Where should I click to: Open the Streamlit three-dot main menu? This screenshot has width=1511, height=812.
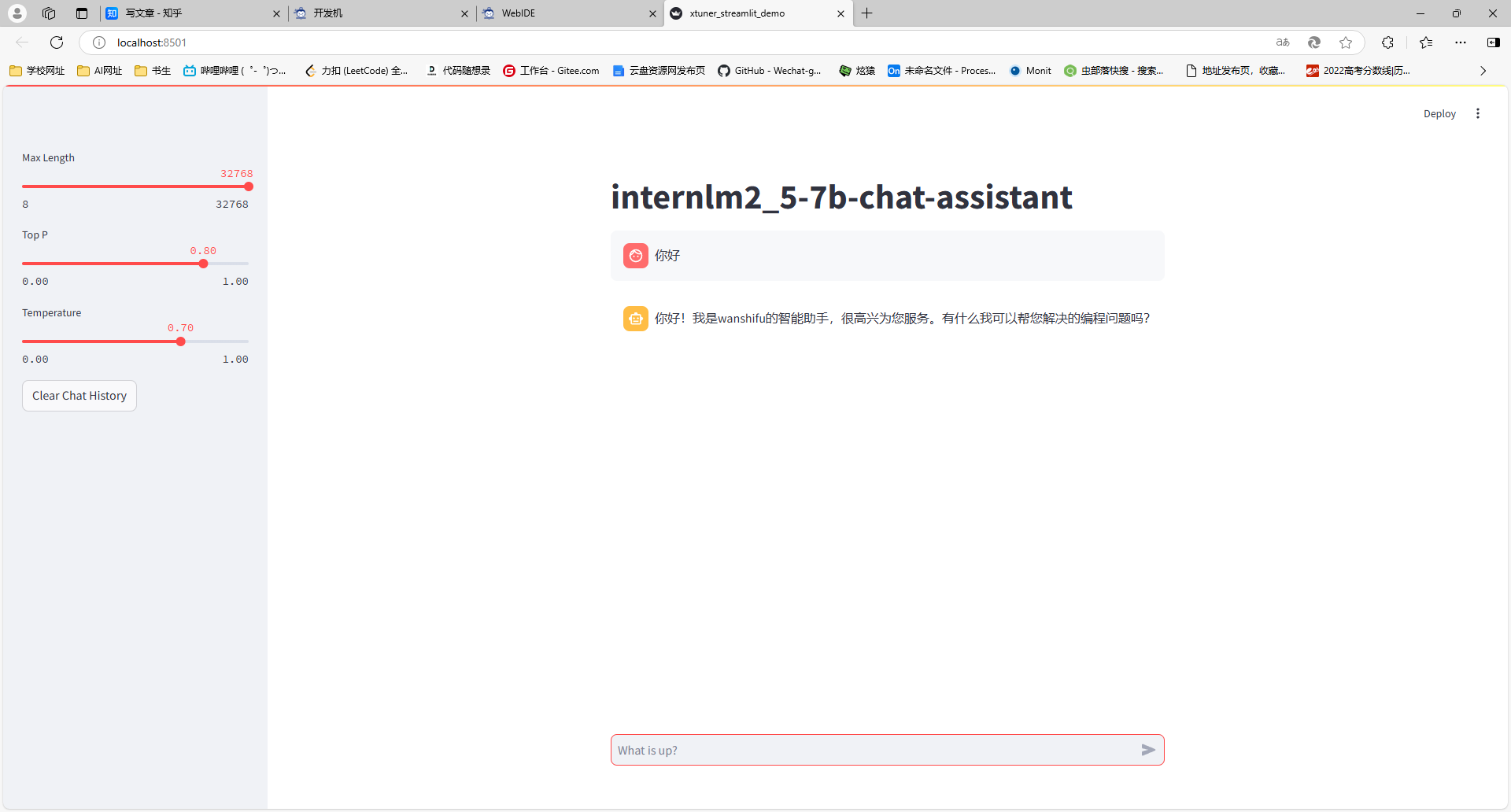click(1478, 113)
